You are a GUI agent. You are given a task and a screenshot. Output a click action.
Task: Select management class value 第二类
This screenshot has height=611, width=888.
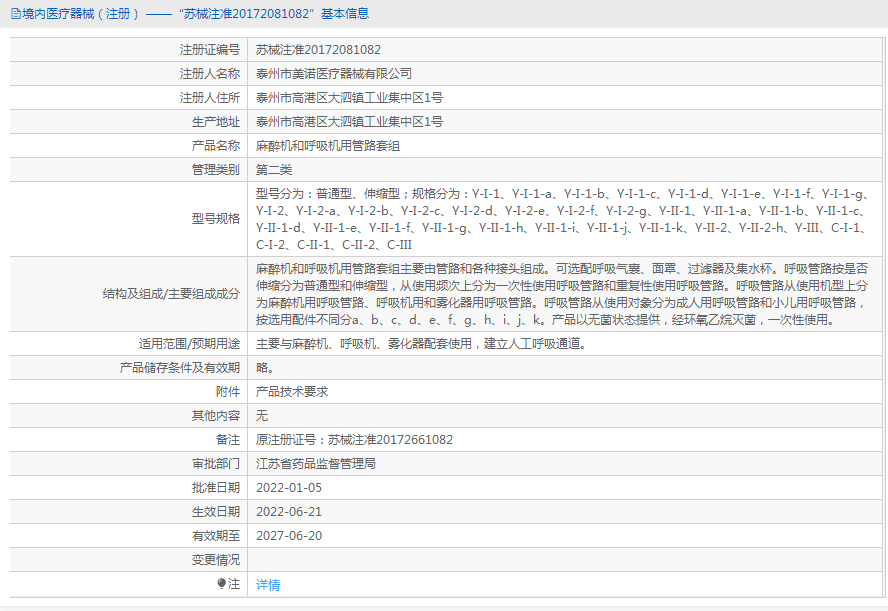[x=274, y=170]
